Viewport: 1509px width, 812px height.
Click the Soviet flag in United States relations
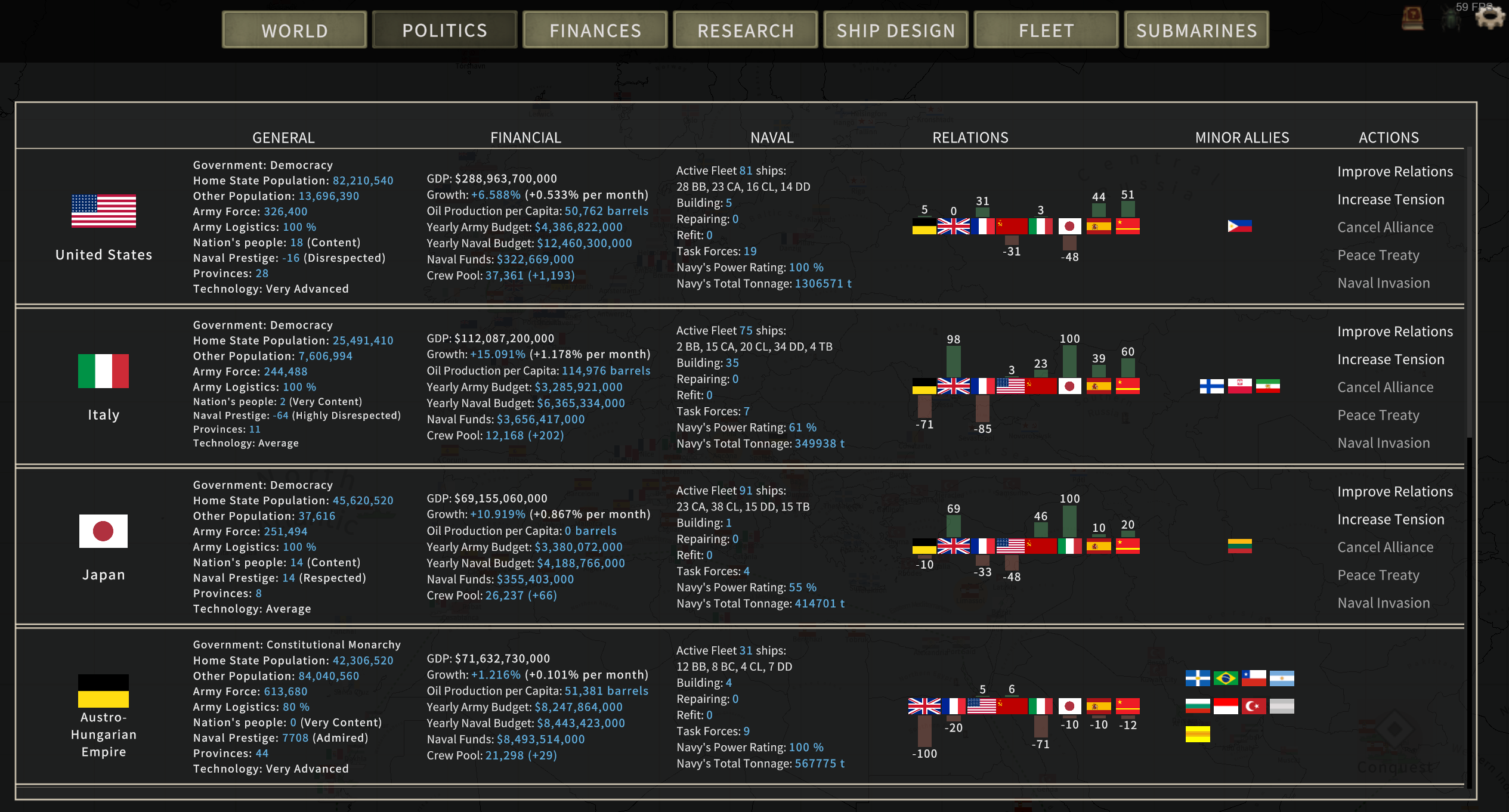pos(1012,226)
